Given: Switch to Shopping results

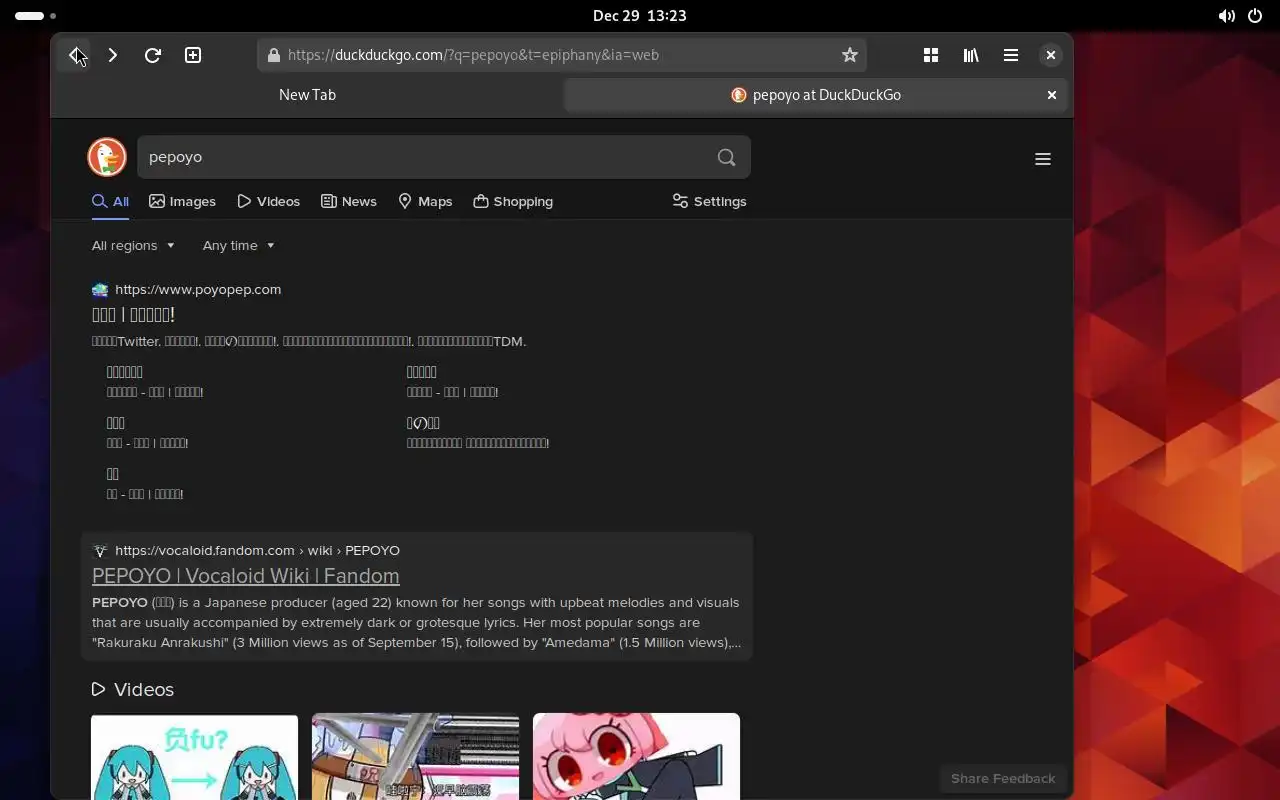Looking at the screenshot, I should pos(513,201).
